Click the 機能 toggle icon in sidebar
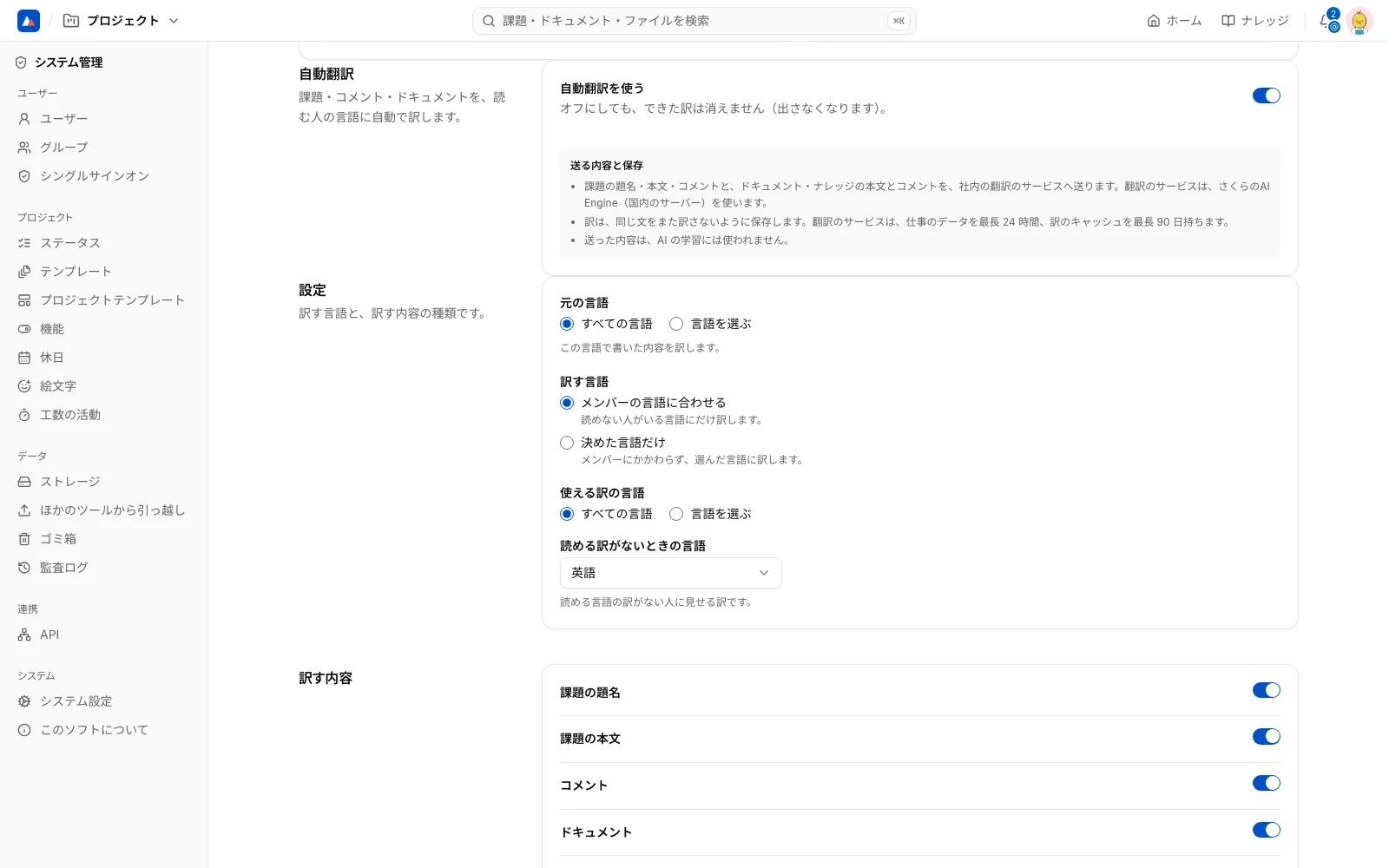Image resolution: width=1389 pixels, height=868 pixels. [x=24, y=329]
